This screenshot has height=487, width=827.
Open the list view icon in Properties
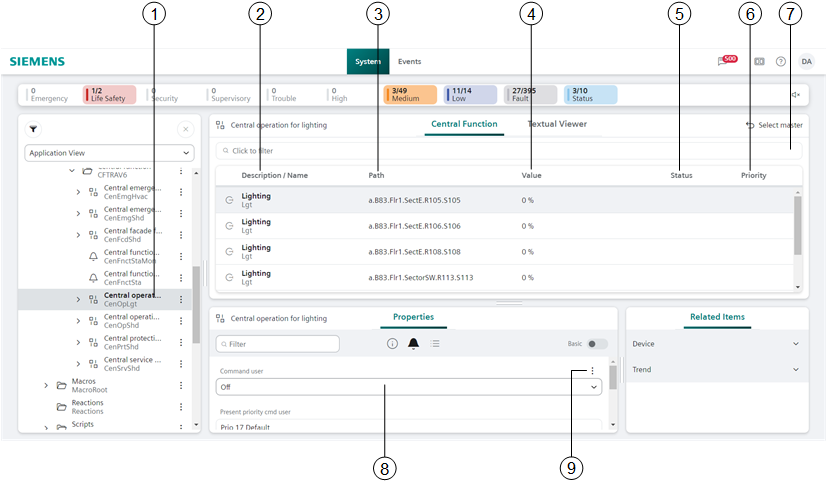coord(435,343)
